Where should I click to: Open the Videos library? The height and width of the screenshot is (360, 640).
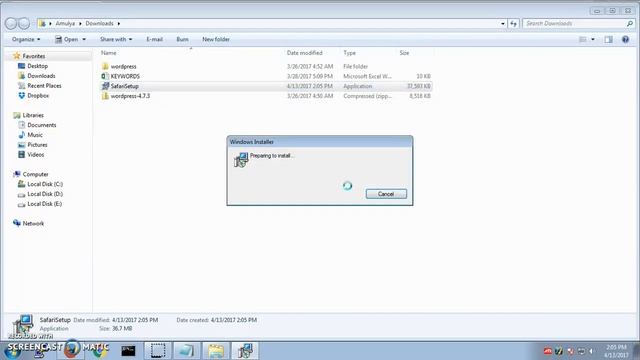coord(36,155)
